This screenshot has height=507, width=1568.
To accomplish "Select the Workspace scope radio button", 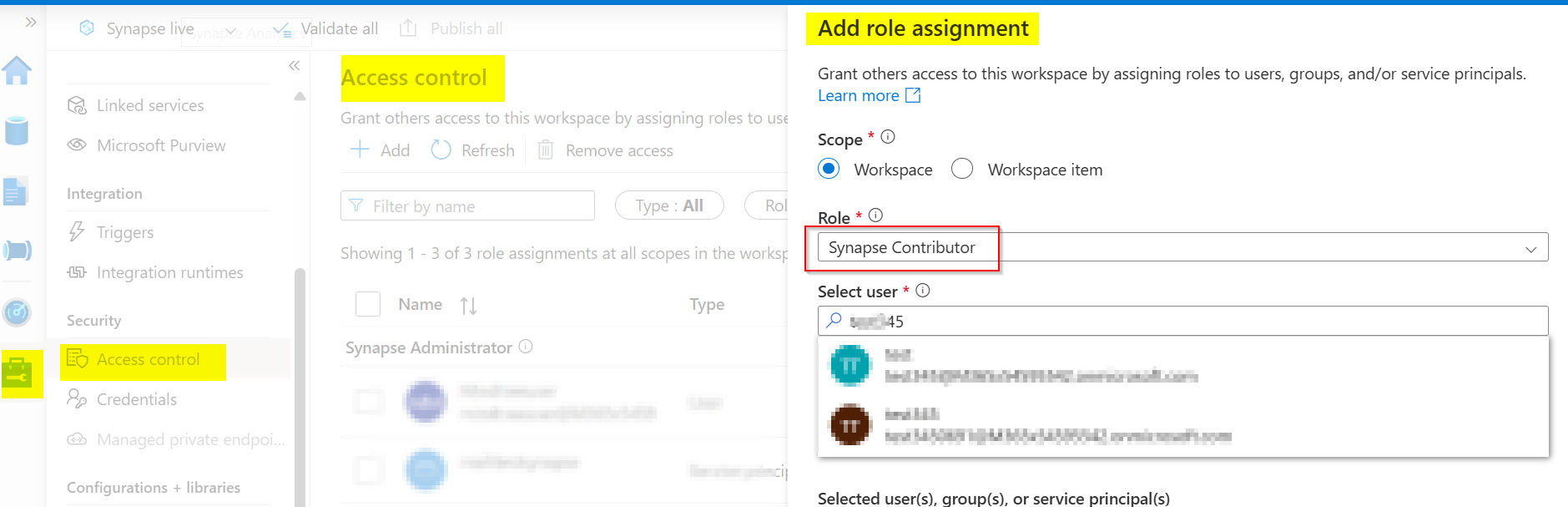I will point(829,169).
